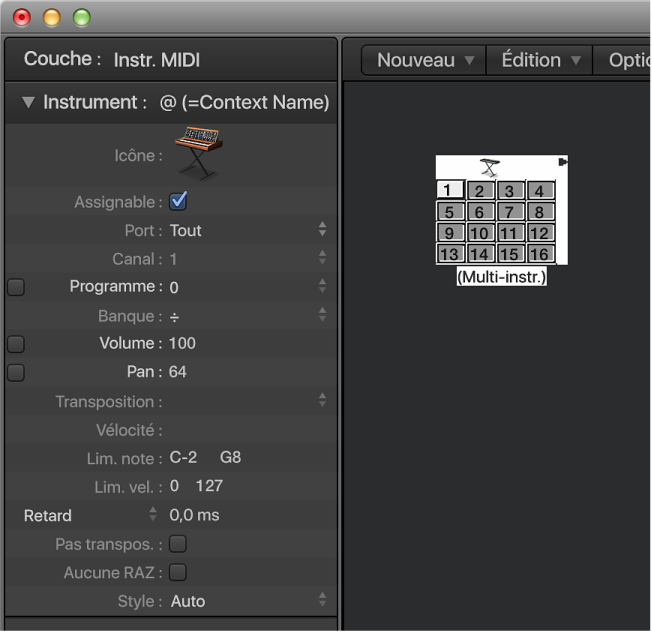Activate sub-channel 10 button in the multi-instrument
Image resolution: width=652 pixels, height=632 pixels.
click(479, 233)
